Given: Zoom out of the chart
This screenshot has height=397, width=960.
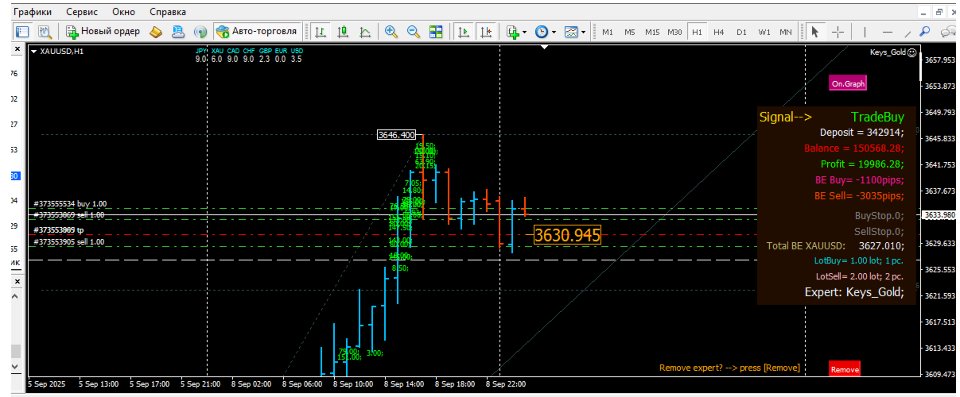Looking at the screenshot, I should point(413,31).
